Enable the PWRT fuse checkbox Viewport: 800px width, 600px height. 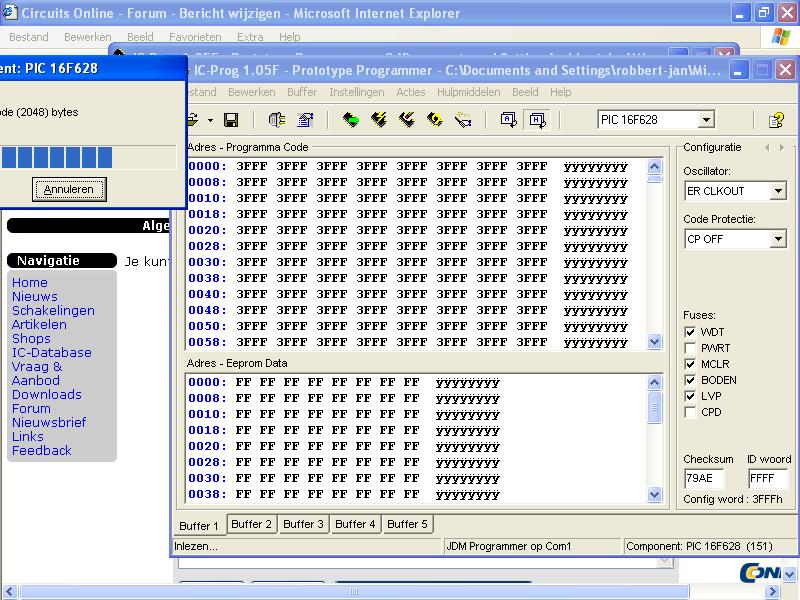(x=690, y=348)
